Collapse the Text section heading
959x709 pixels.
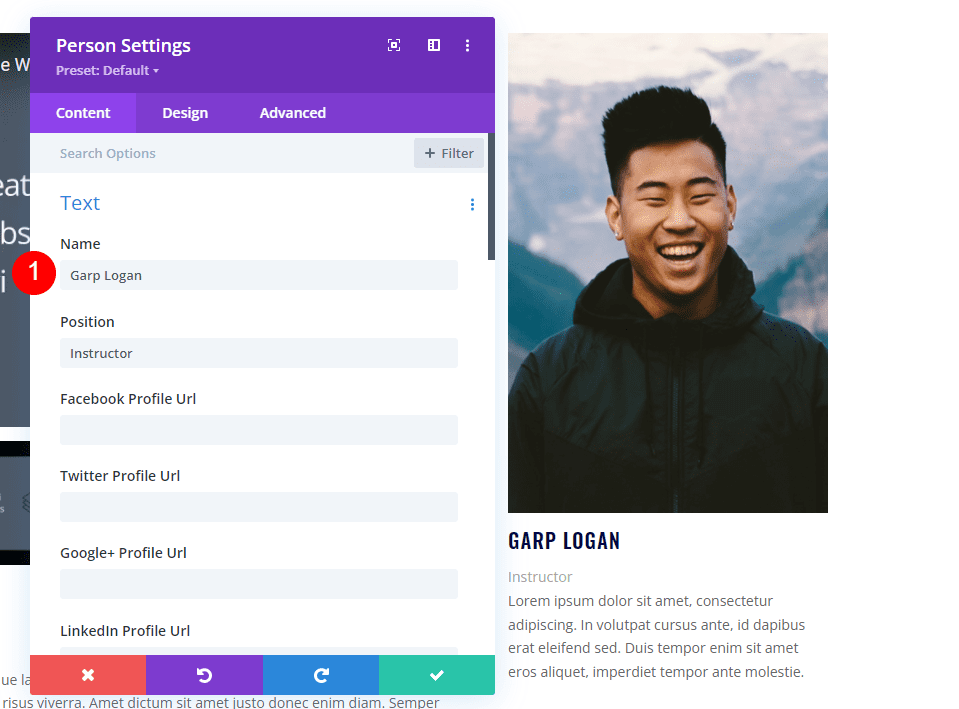point(80,203)
